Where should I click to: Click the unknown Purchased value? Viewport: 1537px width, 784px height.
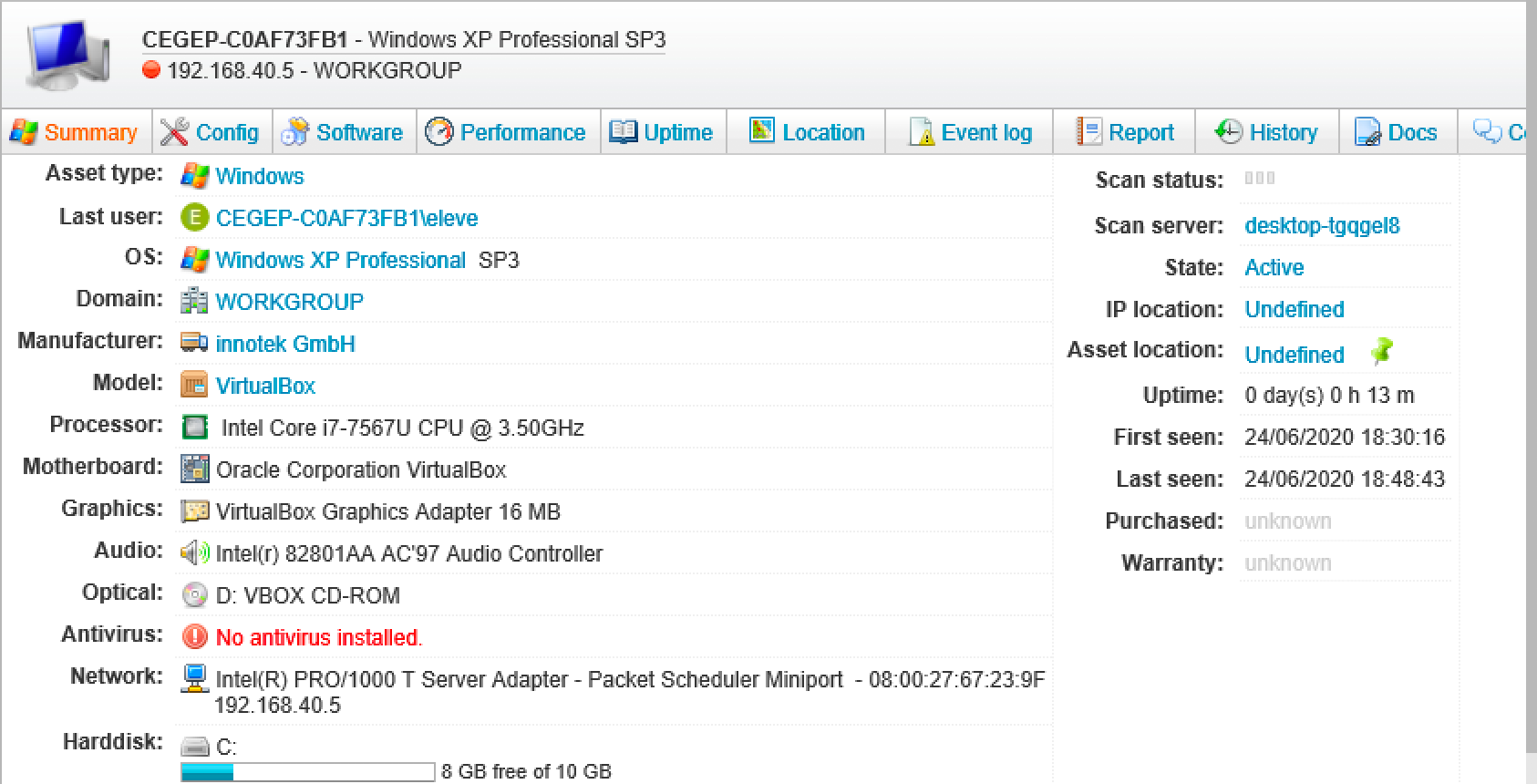1288,521
